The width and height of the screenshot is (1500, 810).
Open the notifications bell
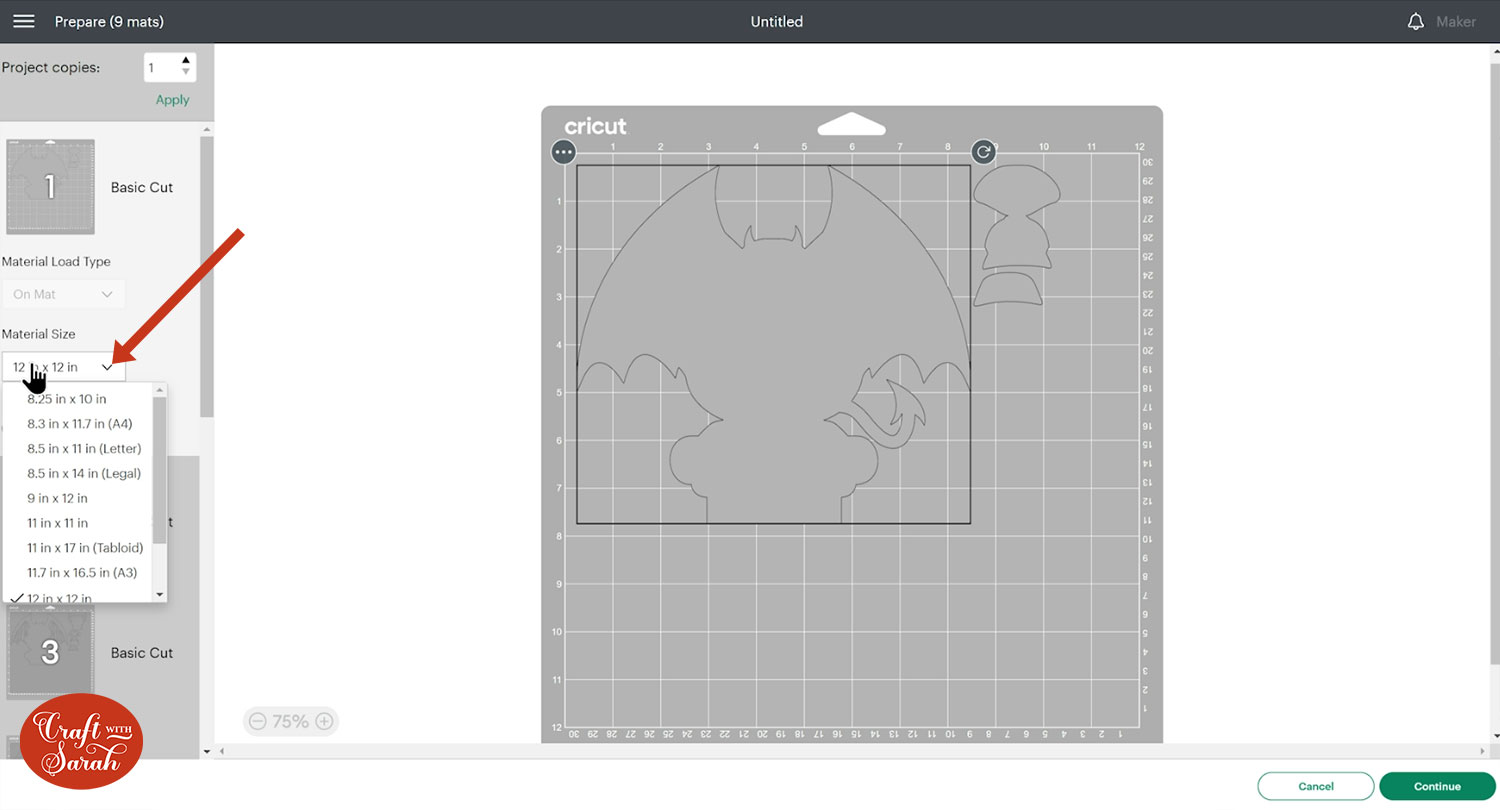tap(1415, 21)
